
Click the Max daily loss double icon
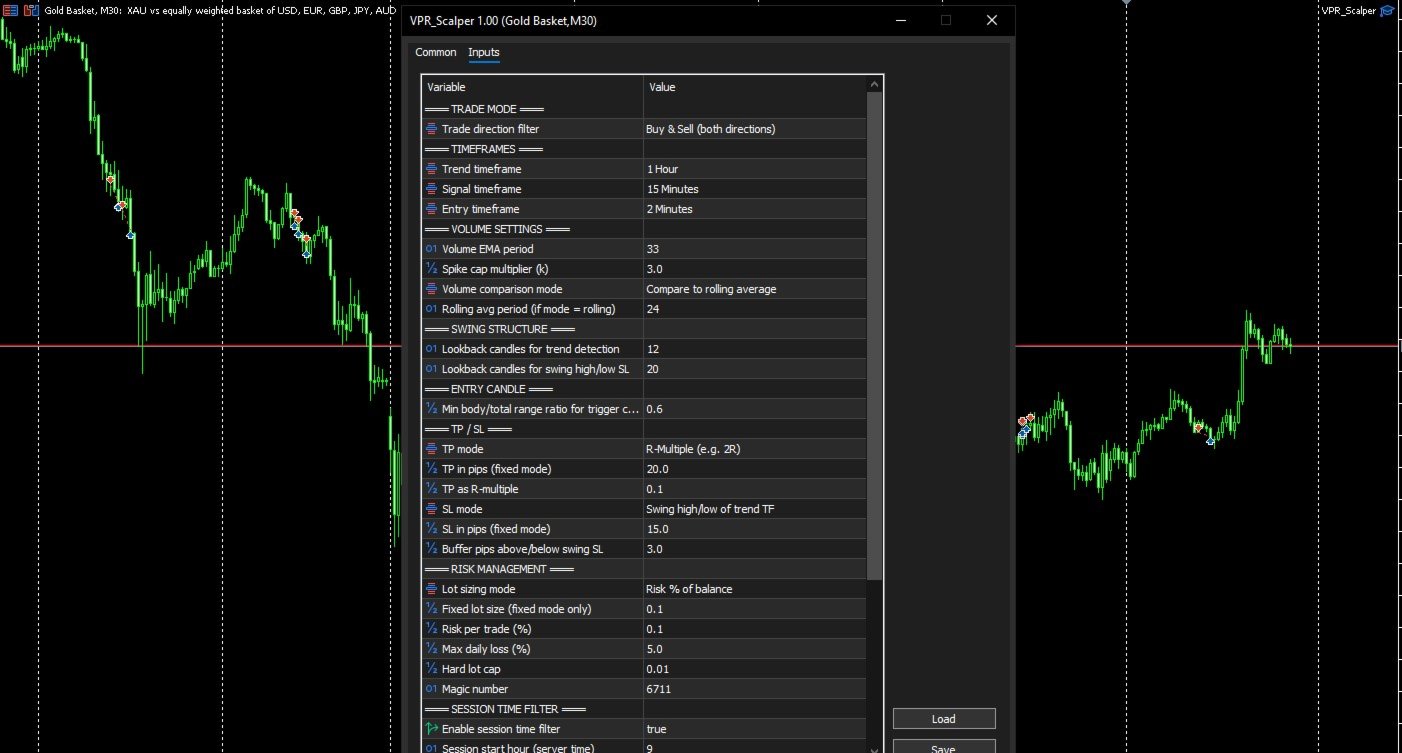[431, 649]
